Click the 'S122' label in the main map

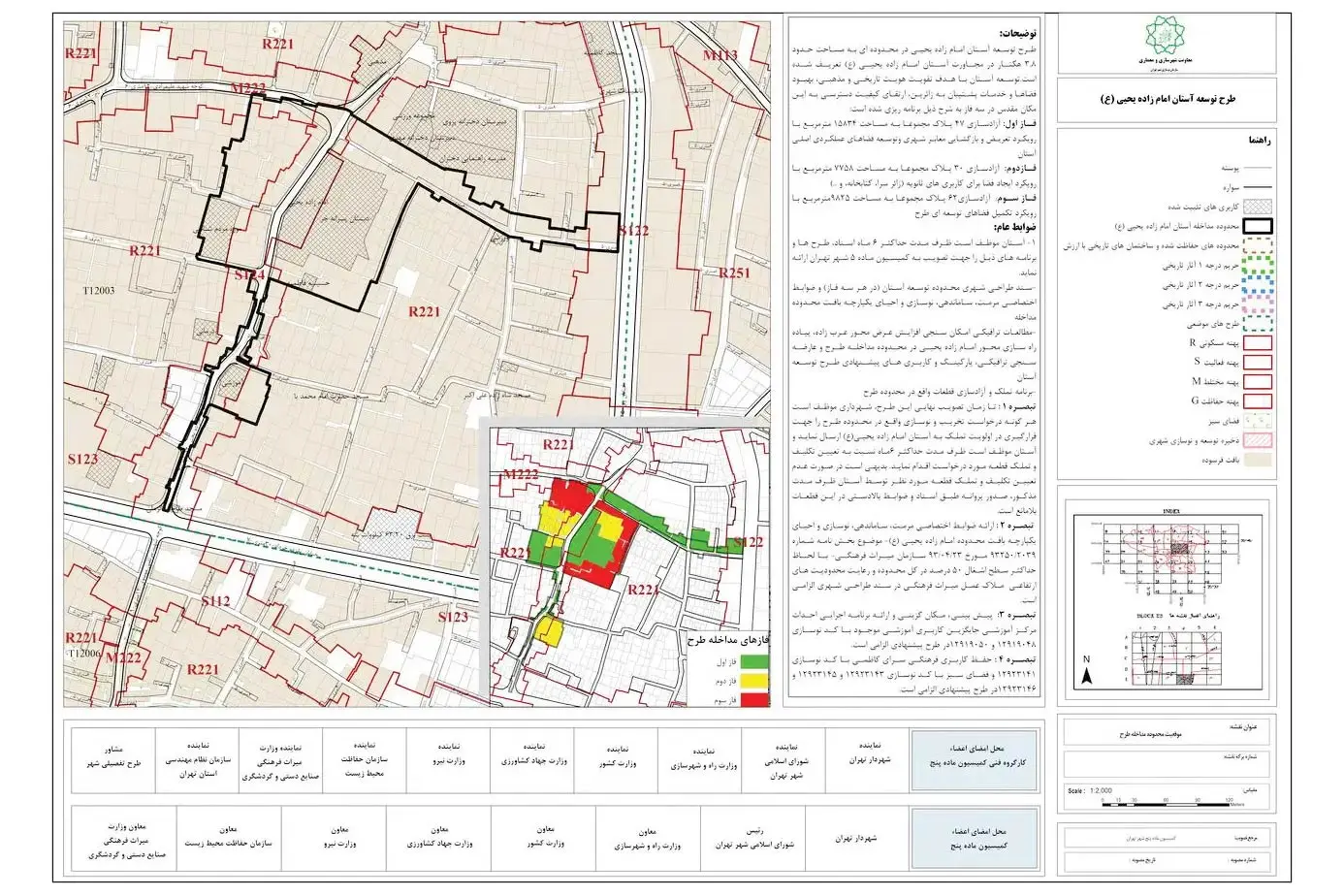point(633,231)
